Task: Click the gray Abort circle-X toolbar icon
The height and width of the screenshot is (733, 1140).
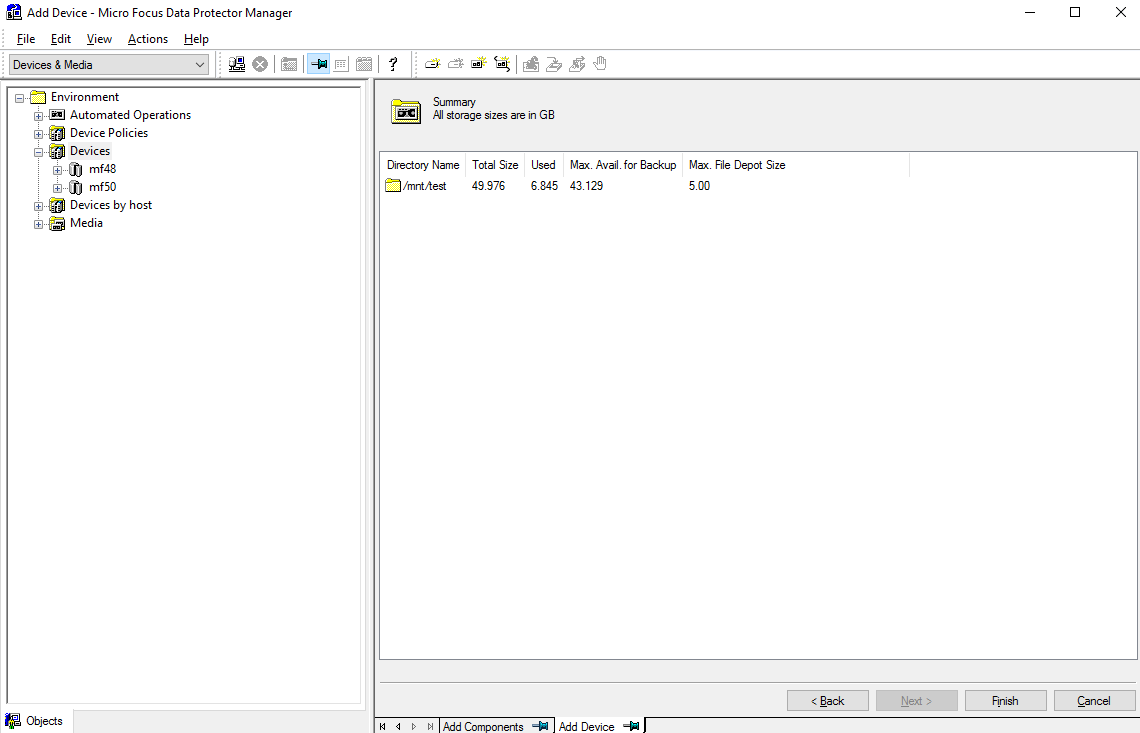Action: [x=260, y=64]
